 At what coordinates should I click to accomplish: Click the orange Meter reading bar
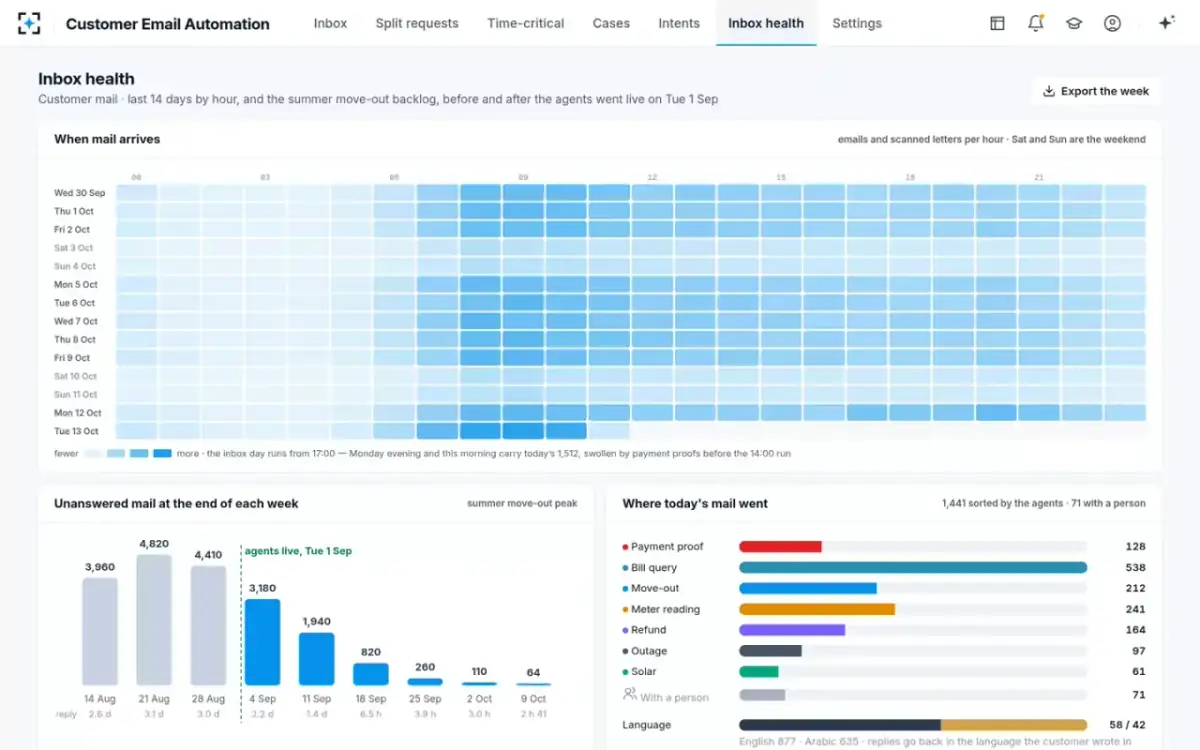point(817,610)
